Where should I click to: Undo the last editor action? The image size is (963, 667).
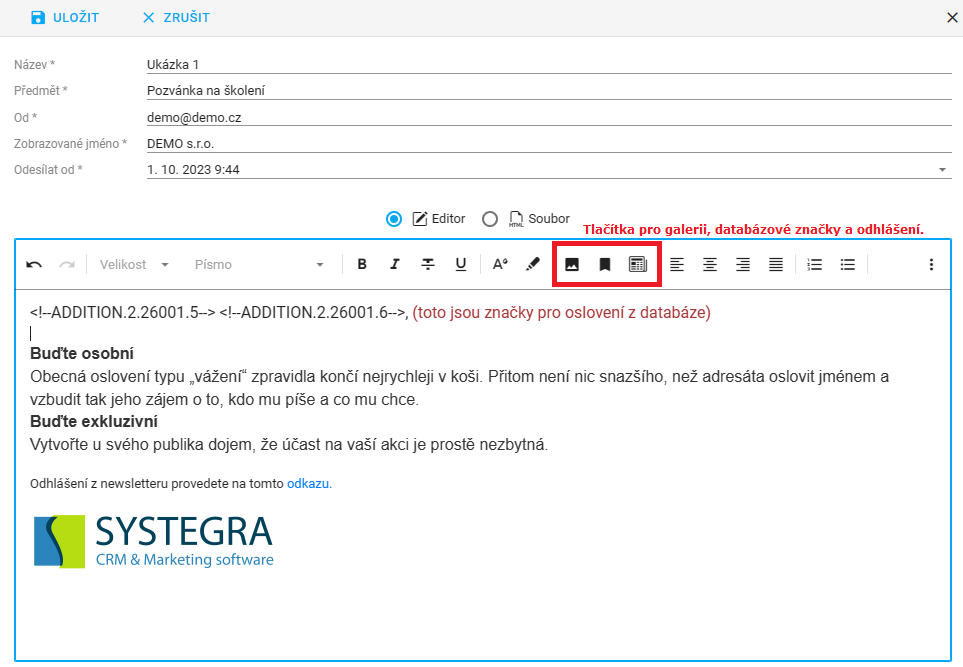(34, 265)
